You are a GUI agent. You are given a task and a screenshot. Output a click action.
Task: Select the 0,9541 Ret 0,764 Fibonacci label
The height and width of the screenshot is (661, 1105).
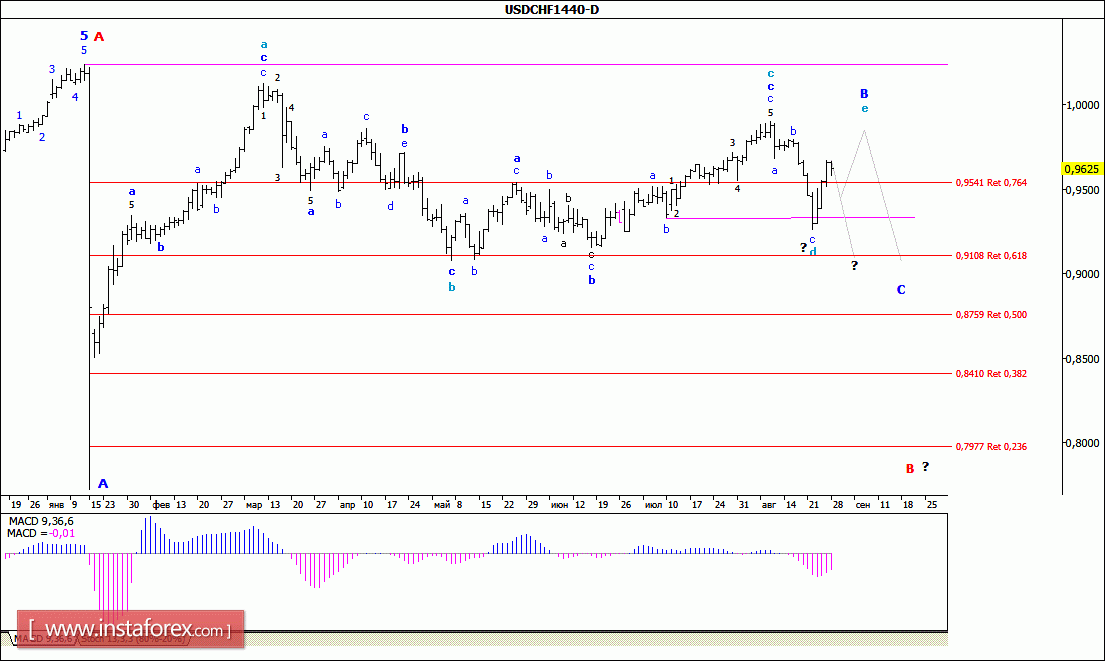pyautogui.click(x=991, y=182)
